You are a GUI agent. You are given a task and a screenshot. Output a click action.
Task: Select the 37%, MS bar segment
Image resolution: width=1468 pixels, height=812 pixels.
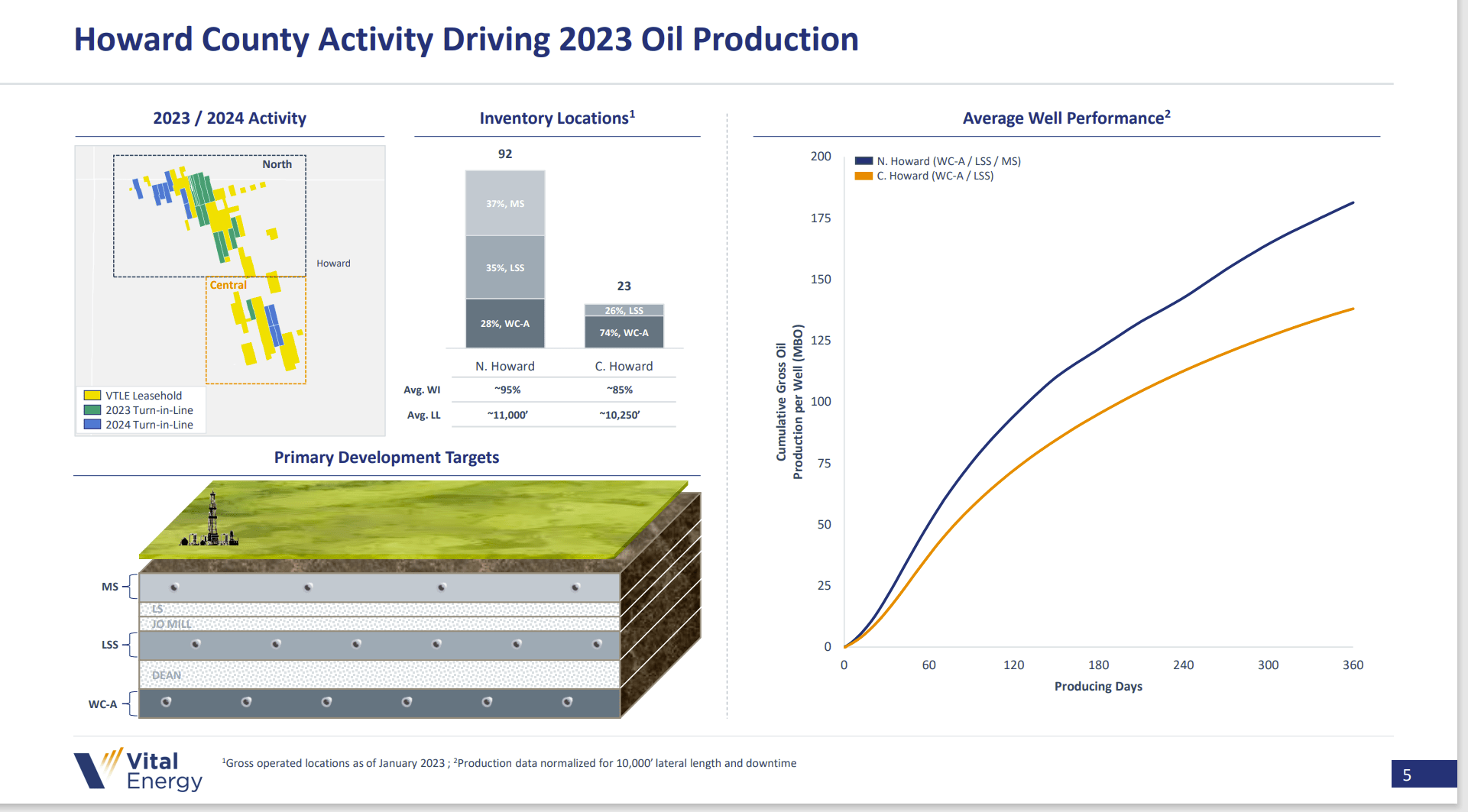click(505, 203)
